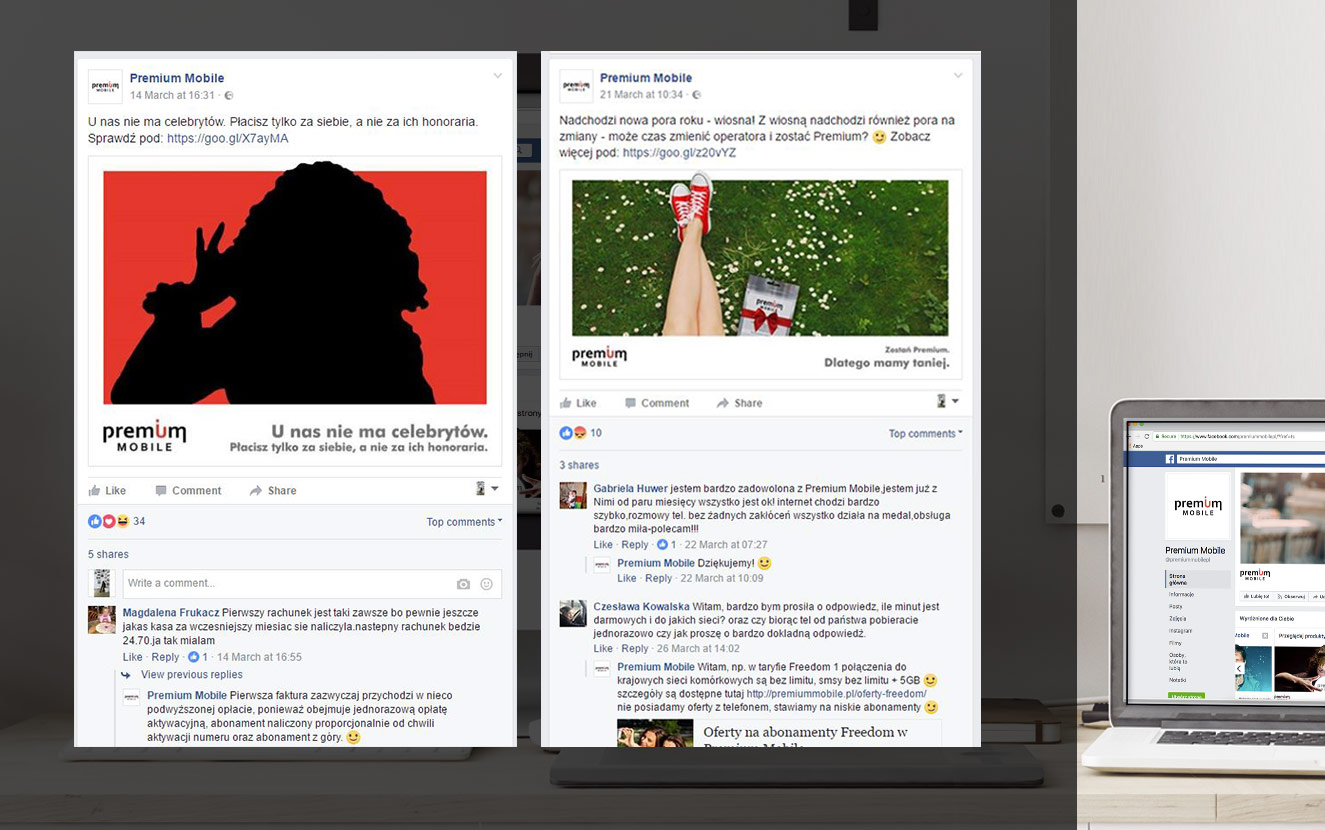Viewport: 1325px width, 830px height.
Task: Open reaction icons showing 34 reactions
Action: point(109,521)
